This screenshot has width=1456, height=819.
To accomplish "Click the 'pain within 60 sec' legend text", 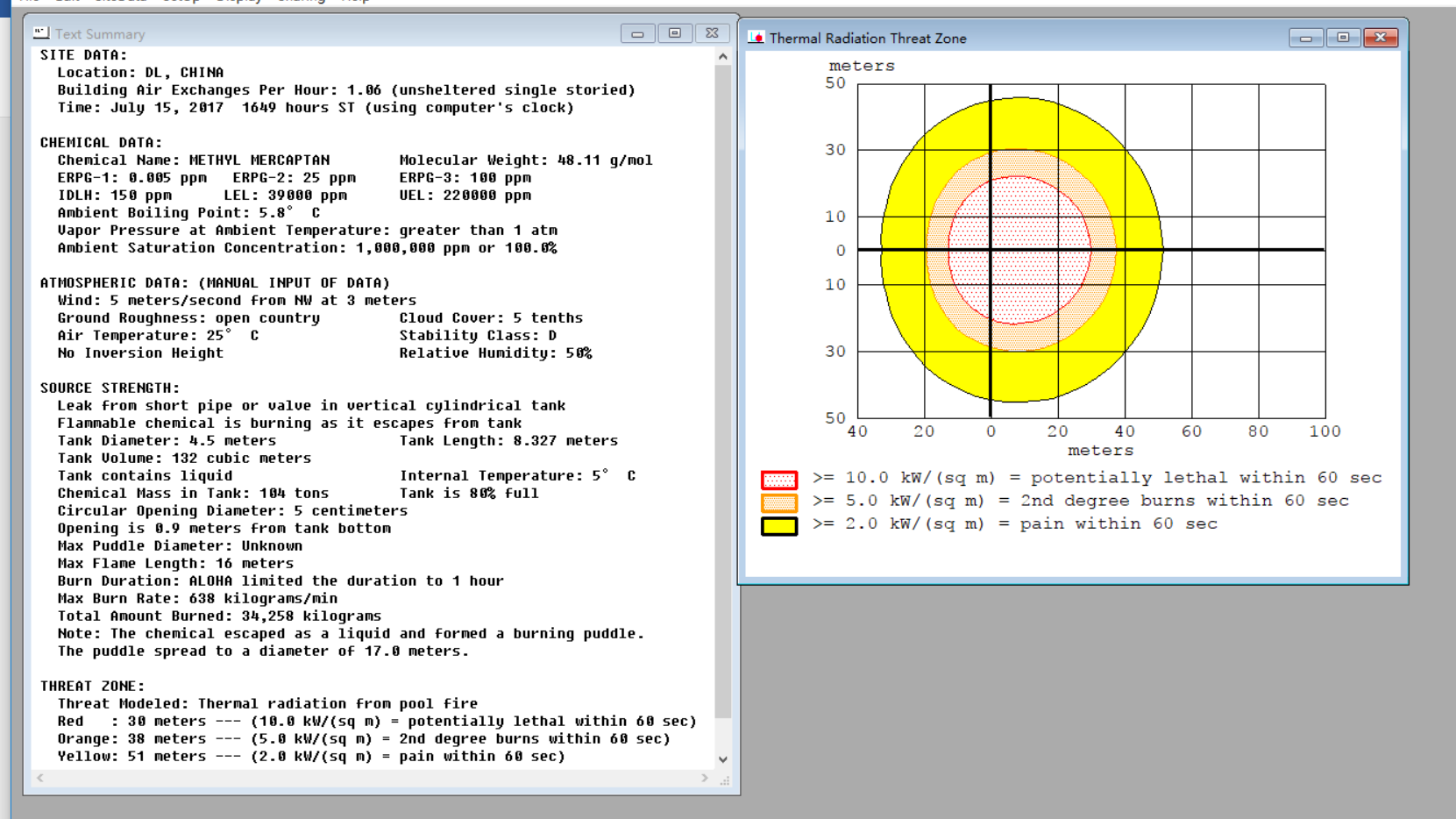I will pyautogui.click(x=1119, y=523).
